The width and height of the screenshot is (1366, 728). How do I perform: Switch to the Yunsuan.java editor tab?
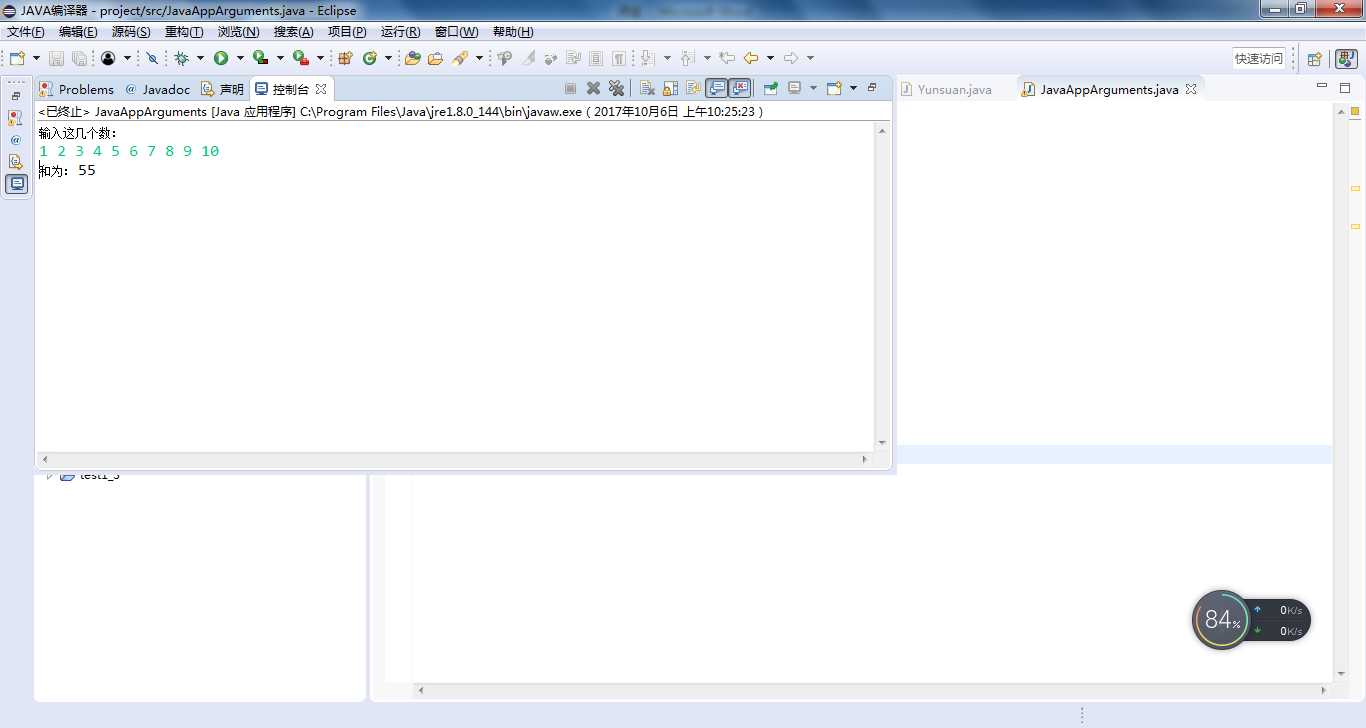coord(946,89)
